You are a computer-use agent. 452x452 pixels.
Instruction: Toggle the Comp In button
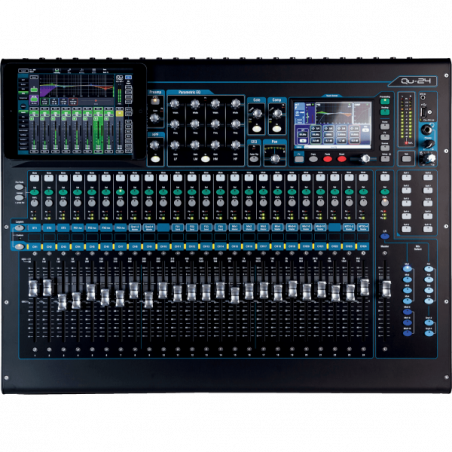tap(277, 129)
